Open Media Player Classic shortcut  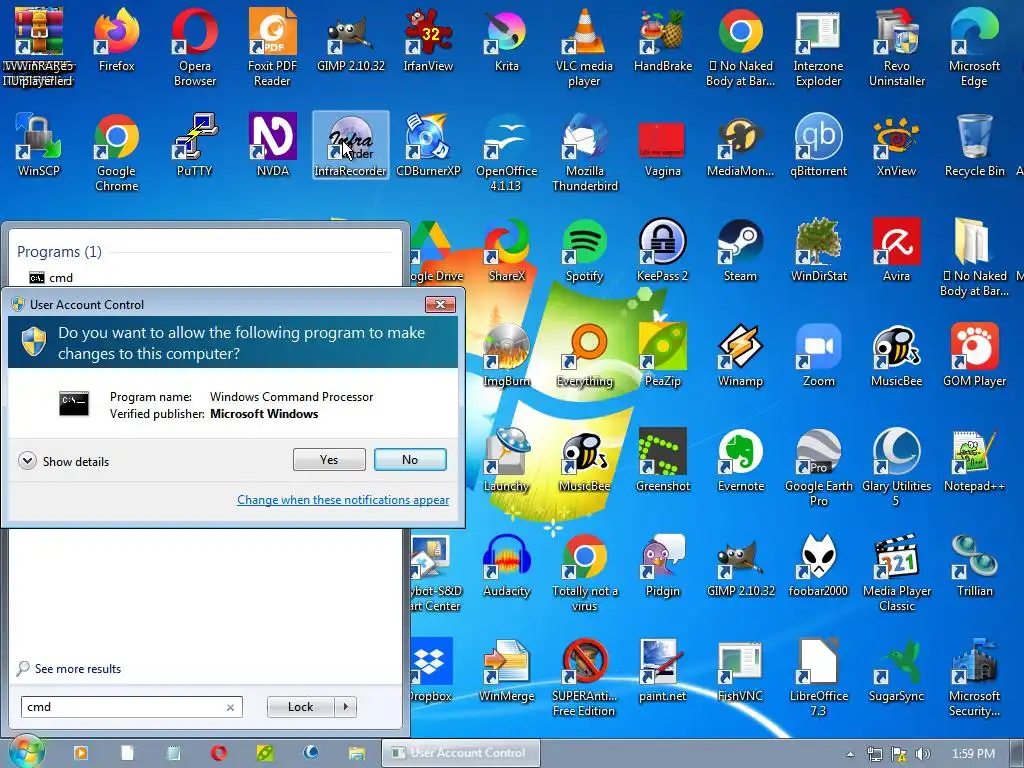[897, 573]
